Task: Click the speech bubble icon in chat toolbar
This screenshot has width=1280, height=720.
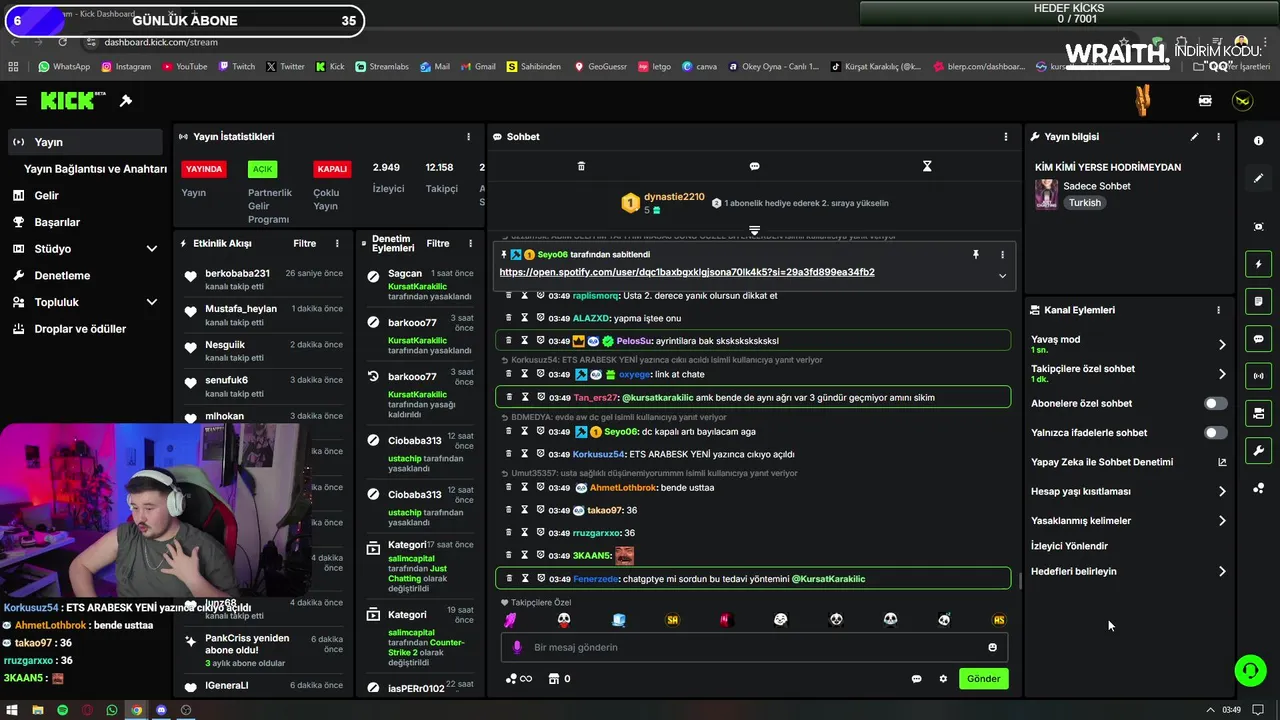Action: [x=754, y=166]
